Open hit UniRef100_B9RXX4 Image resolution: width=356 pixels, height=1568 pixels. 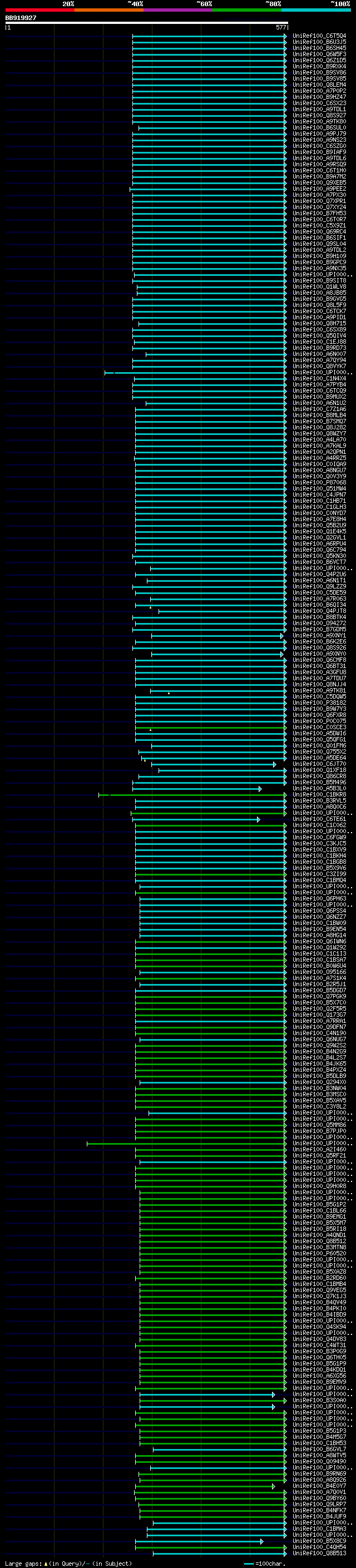319,66
